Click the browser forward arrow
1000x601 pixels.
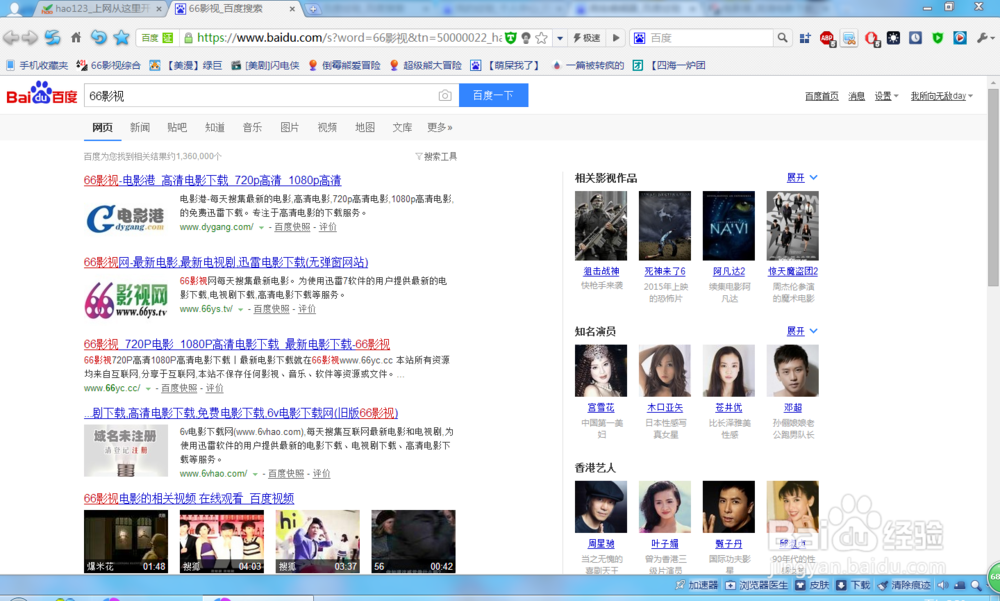30,38
